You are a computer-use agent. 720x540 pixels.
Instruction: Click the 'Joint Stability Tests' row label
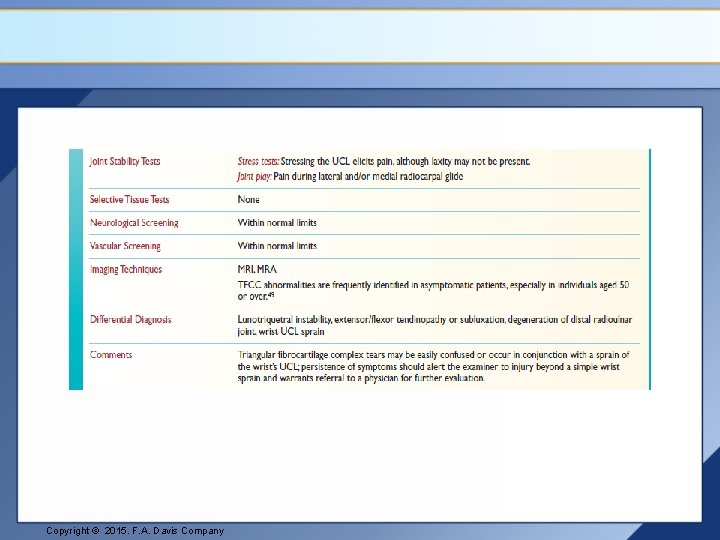(125, 162)
